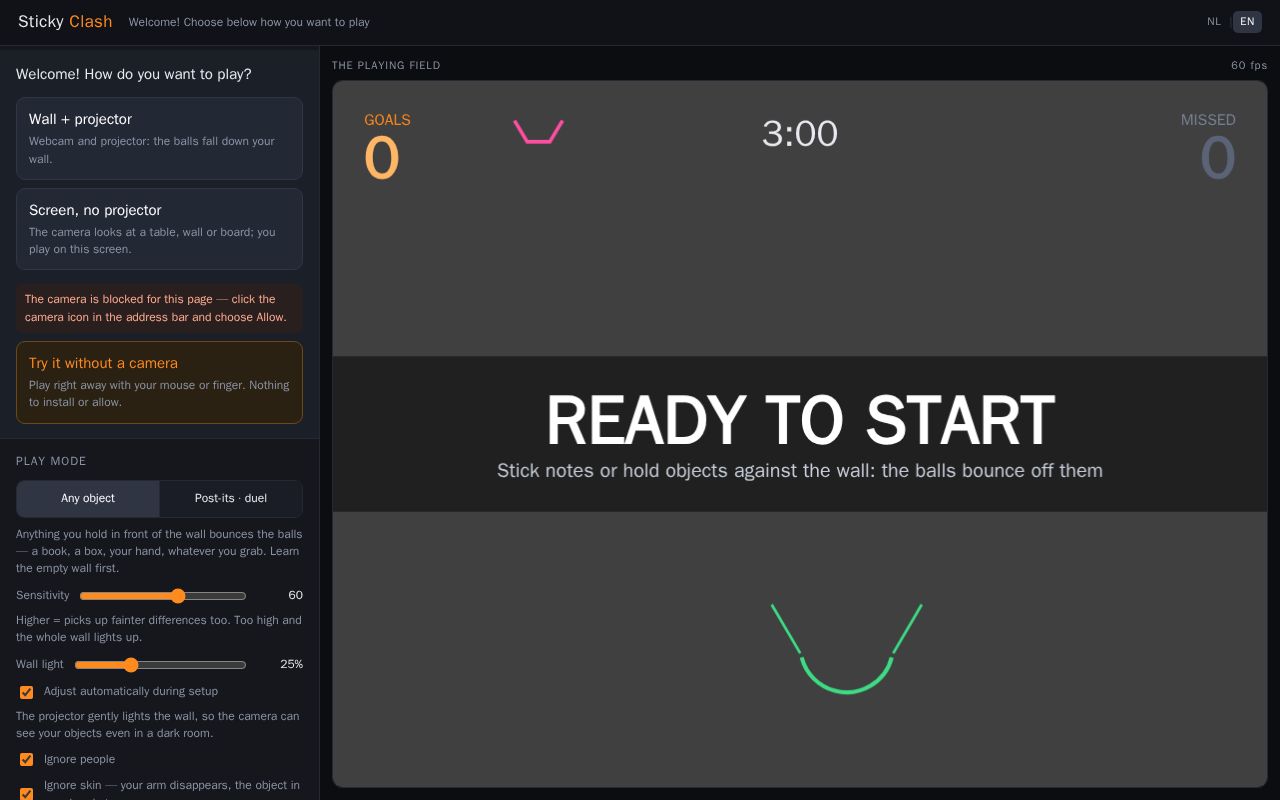Click the pink goal basket shape
The width and height of the screenshot is (1280, 800).
(538, 132)
